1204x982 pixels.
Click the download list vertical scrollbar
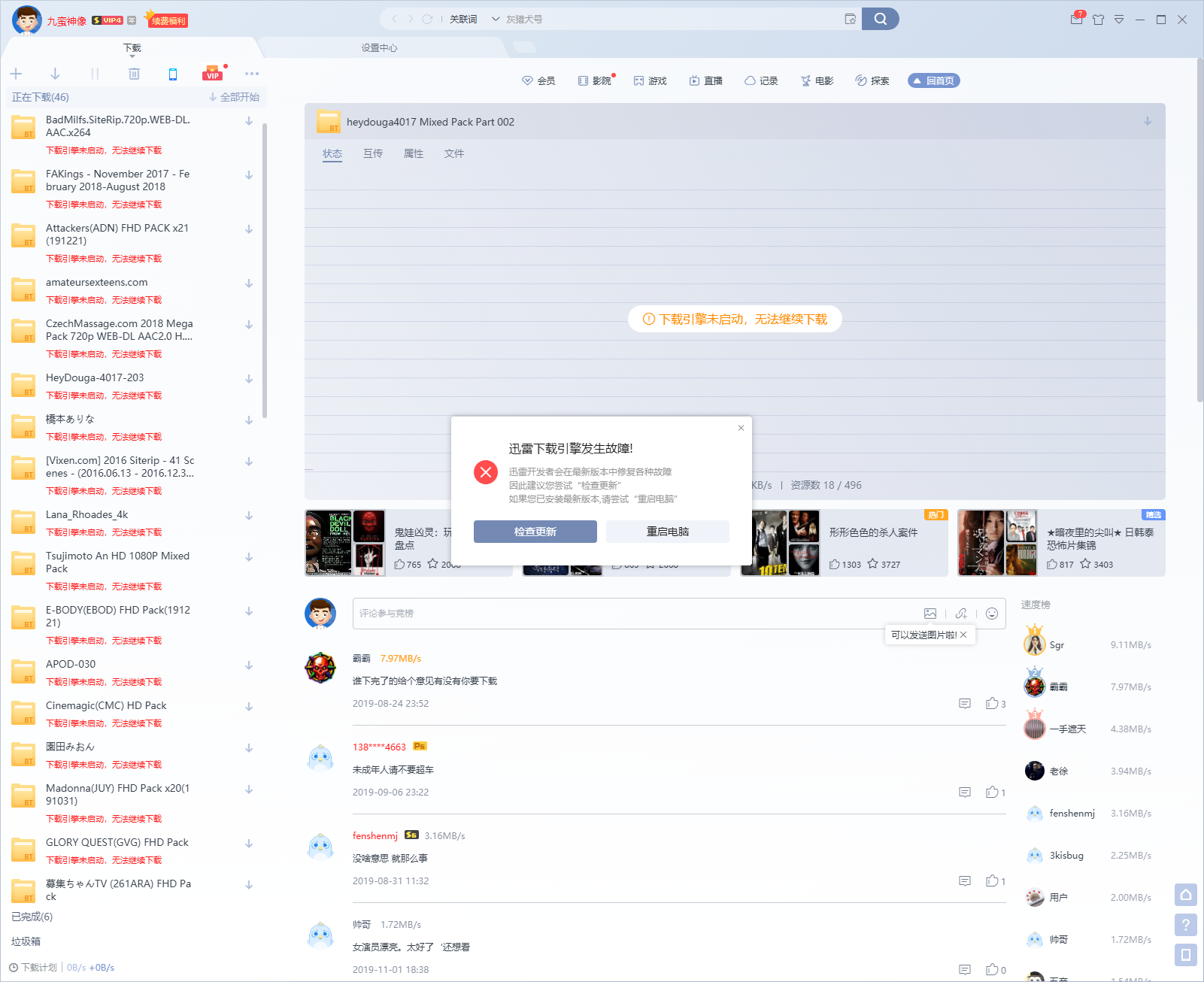tap(265, 271)
